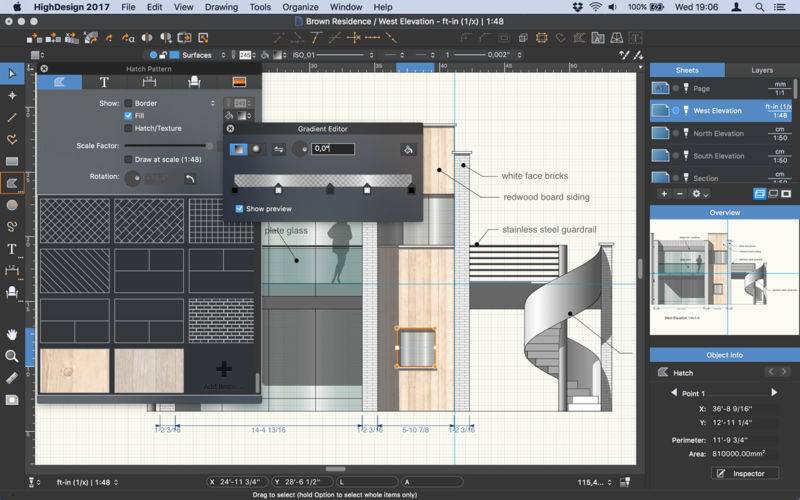Uncheck the Fill checkbox

[128, 116]
